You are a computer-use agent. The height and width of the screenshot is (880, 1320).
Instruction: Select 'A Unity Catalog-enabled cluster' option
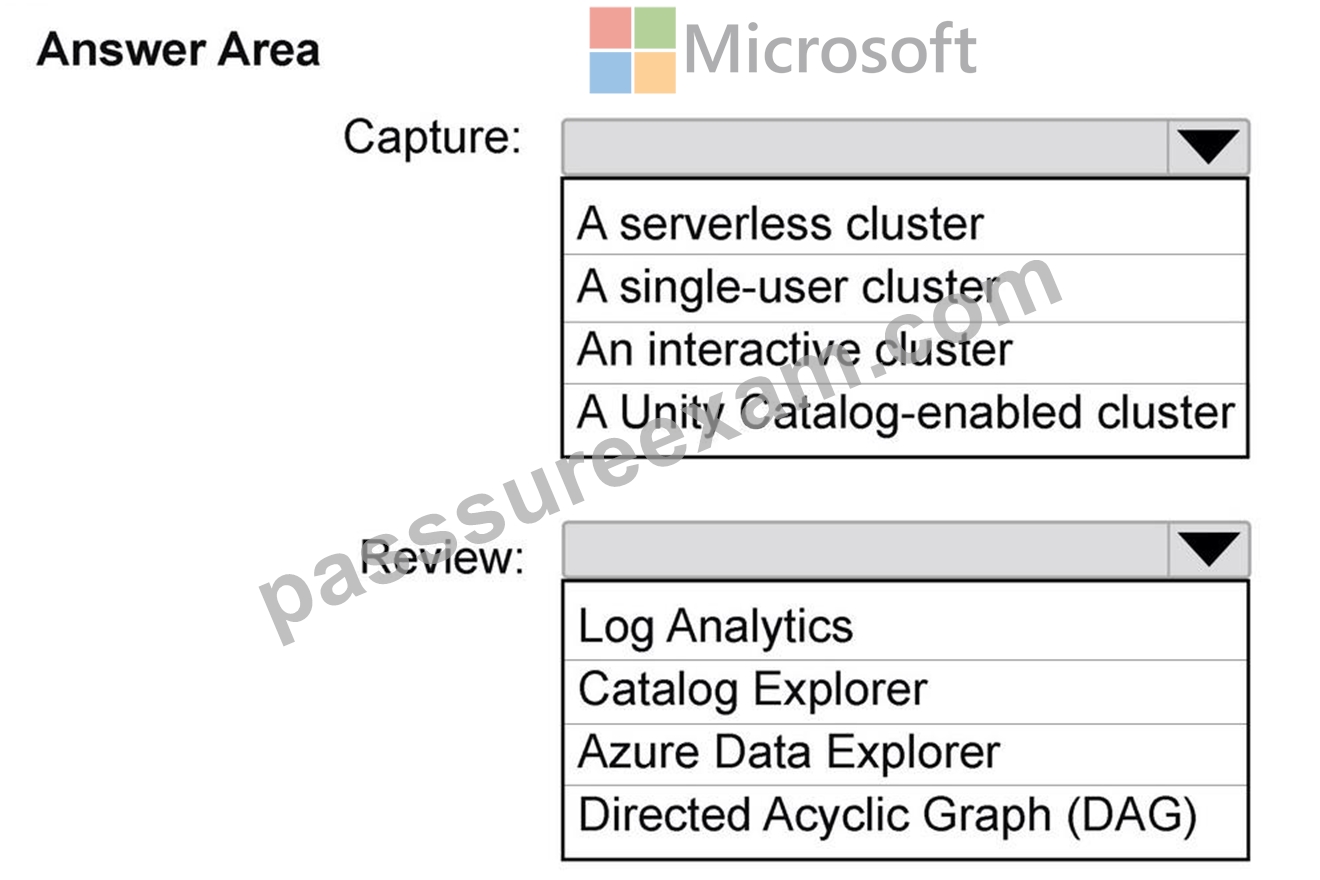click(x=905, y=413)
